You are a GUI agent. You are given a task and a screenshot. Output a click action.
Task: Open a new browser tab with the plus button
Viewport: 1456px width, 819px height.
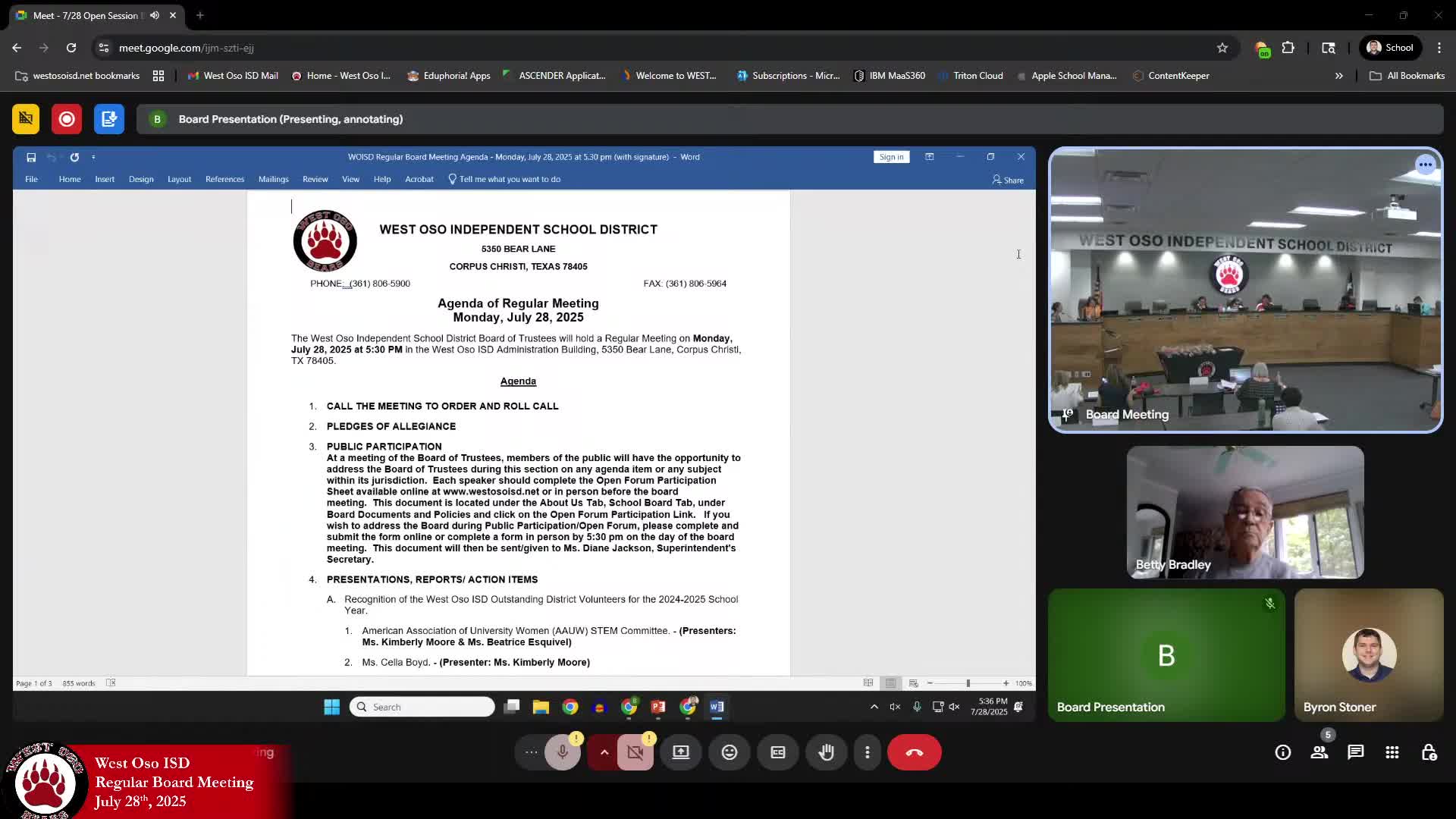[200, 15]
